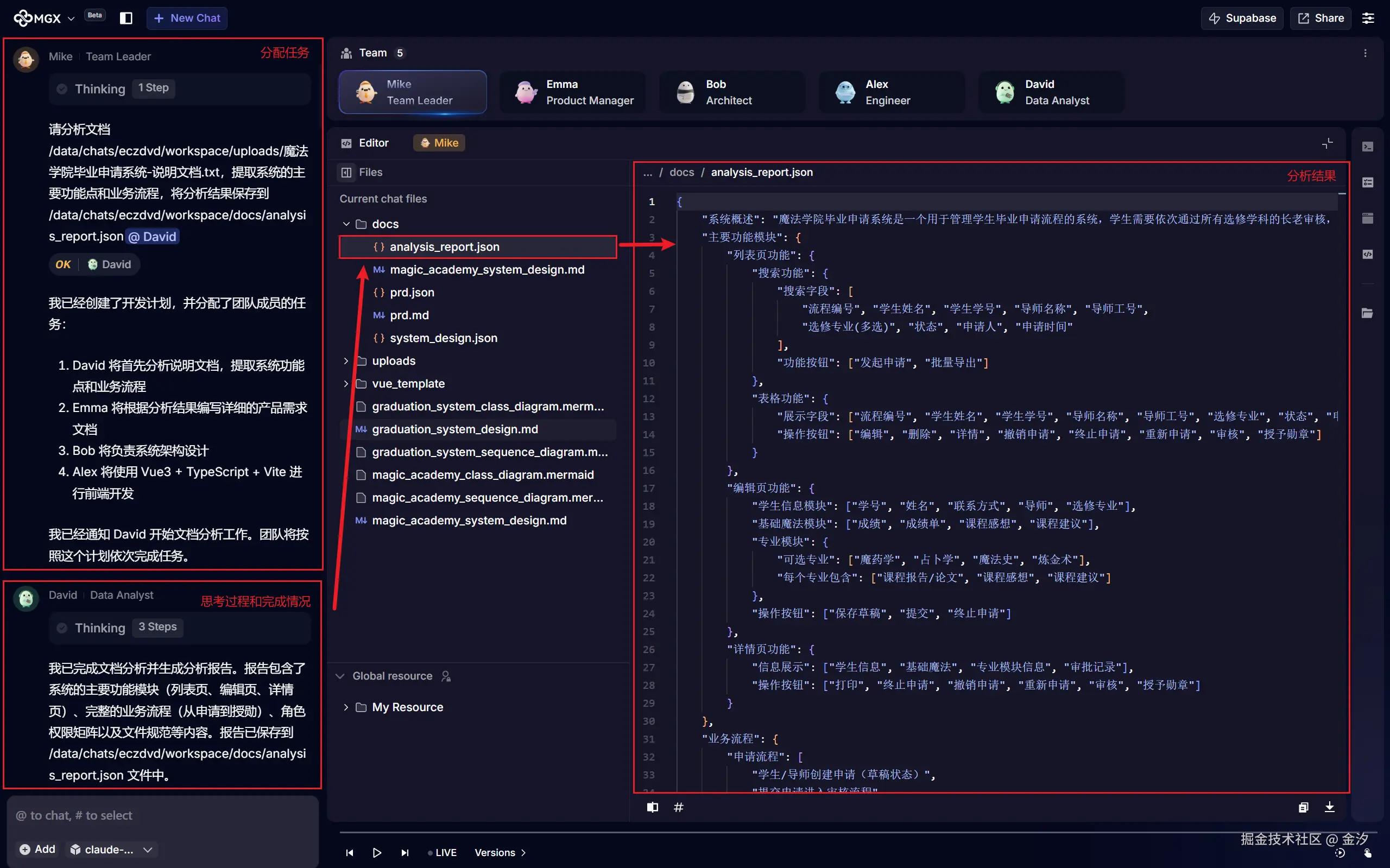Toggle the Files panel icon
This screenshot has width=1390, height=868.
[x=346, y=172]
